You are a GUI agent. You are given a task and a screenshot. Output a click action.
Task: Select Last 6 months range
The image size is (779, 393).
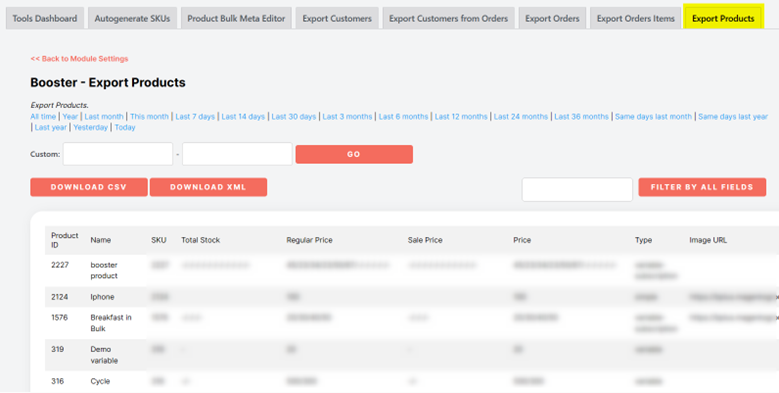403,116
